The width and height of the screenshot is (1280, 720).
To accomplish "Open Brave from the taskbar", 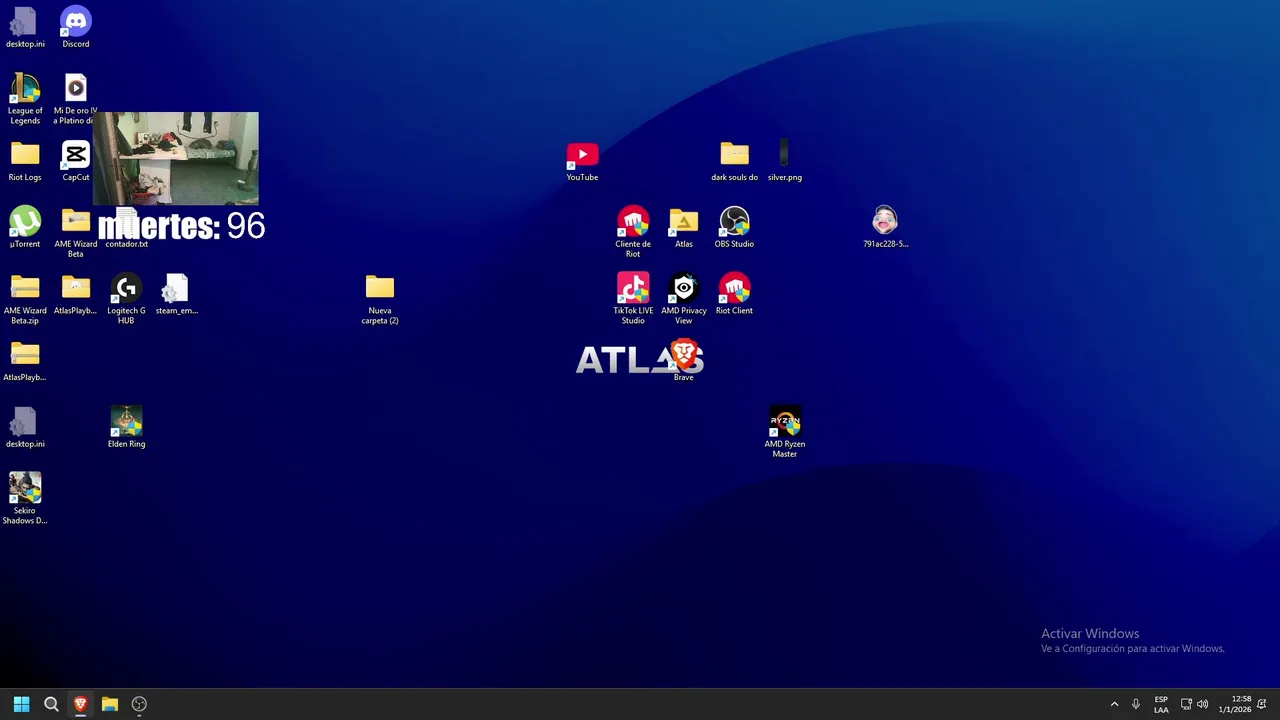I will pos(80,704).
